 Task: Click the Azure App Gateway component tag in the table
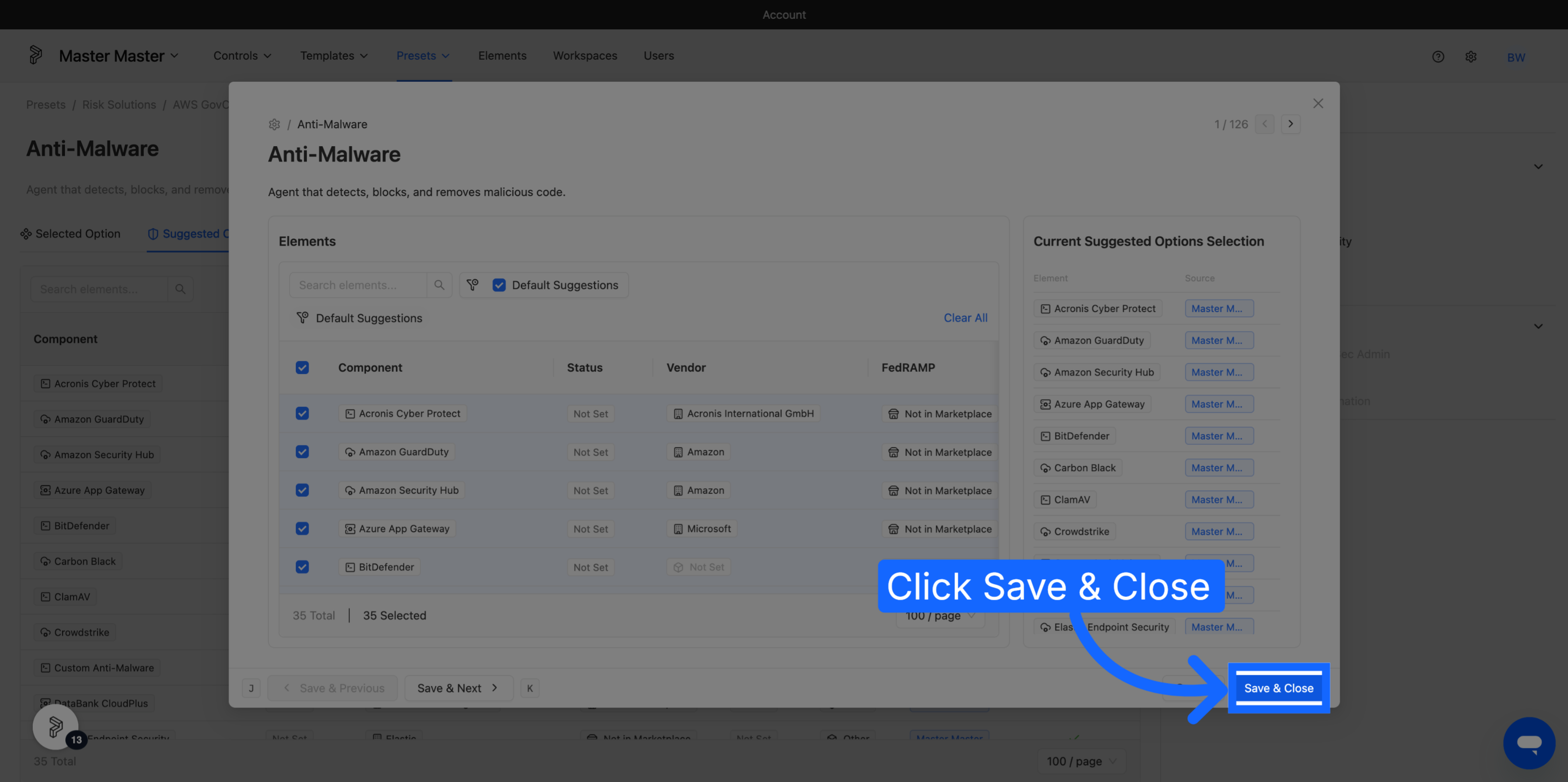397,528
